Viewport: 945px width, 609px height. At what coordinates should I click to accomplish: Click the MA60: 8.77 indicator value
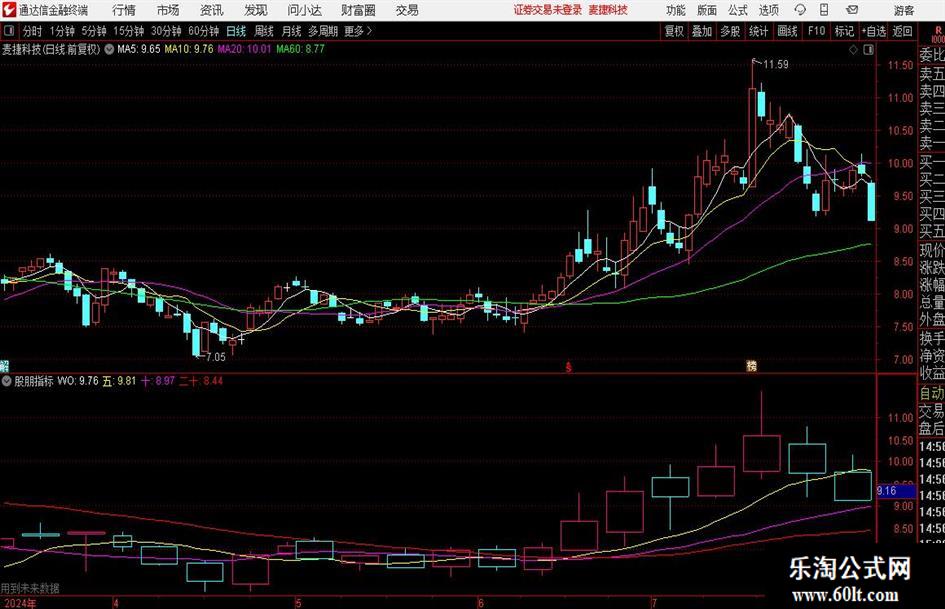click(300, 49)
